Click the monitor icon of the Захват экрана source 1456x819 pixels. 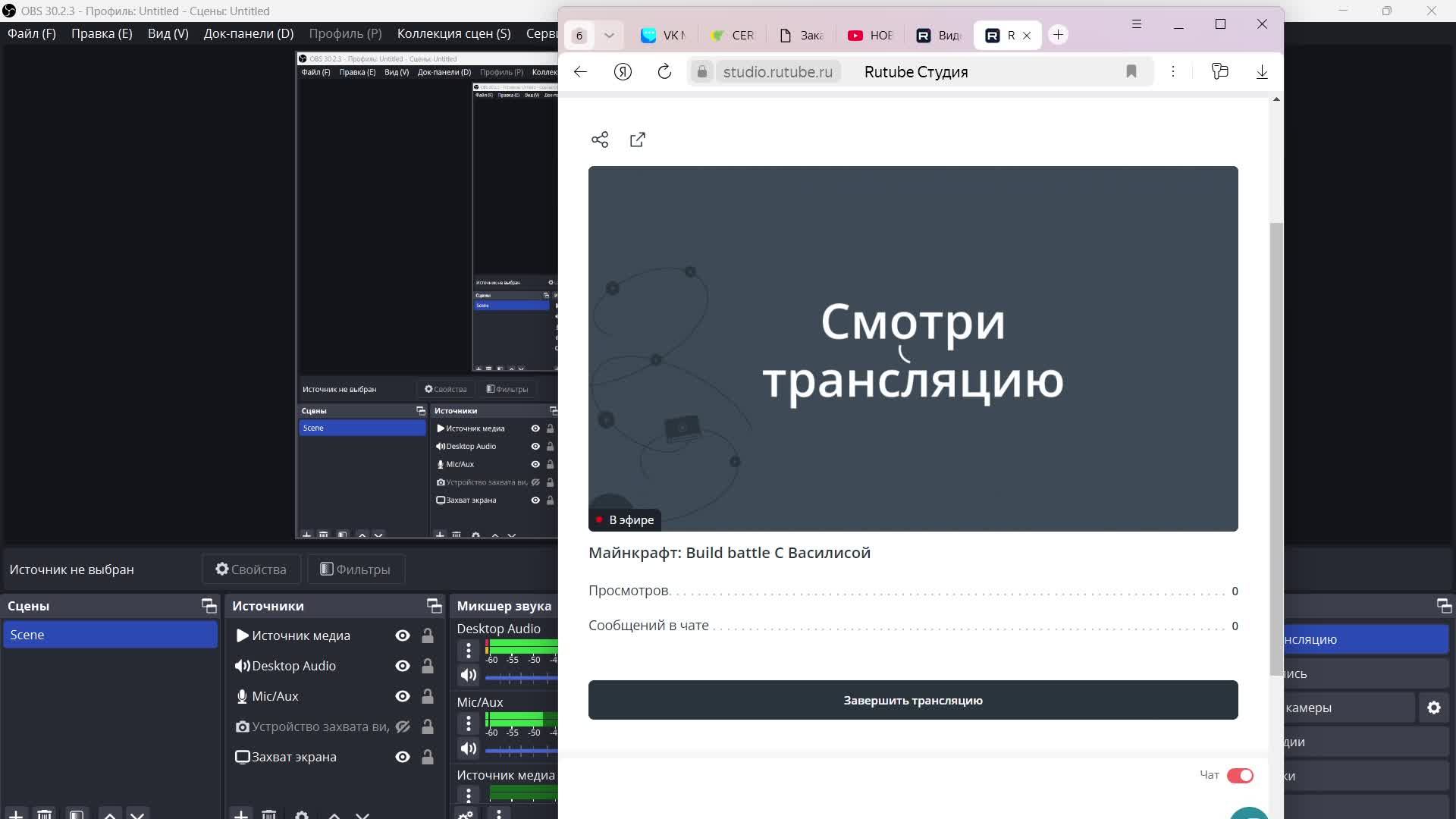(x=242, y=757)
